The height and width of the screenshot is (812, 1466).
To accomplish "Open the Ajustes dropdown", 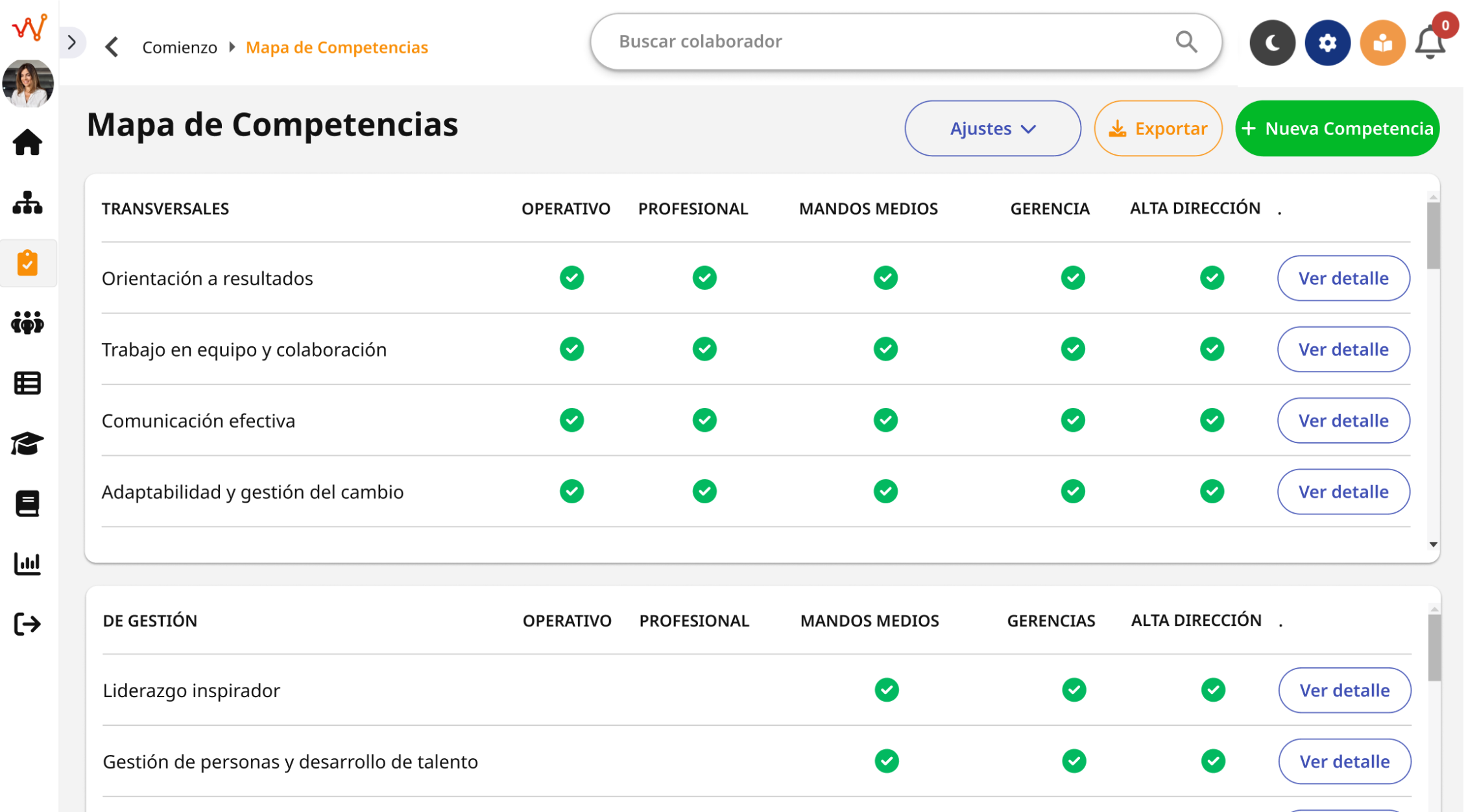I will 992,128.
